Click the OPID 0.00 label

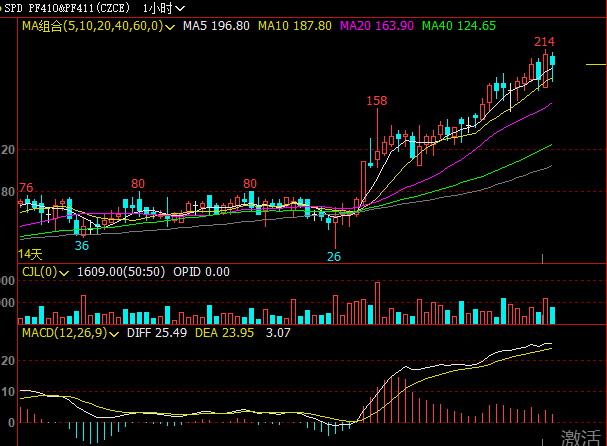202,272
